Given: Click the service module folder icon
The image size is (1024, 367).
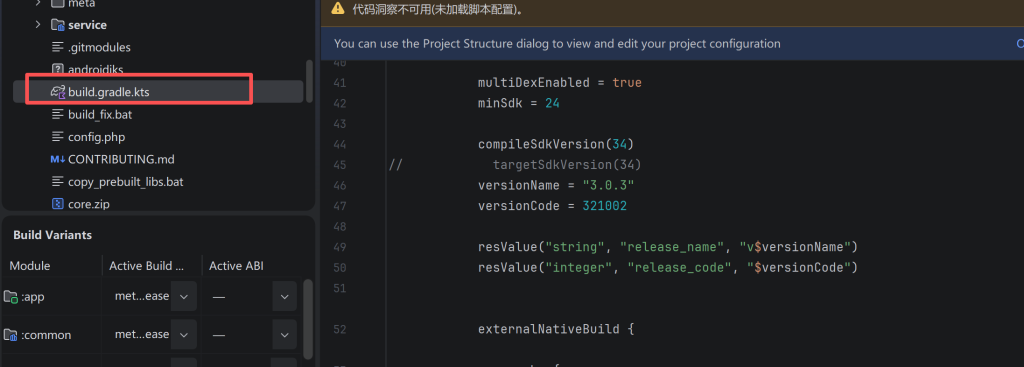Looking at the screenshot, I should click(57, 25).
